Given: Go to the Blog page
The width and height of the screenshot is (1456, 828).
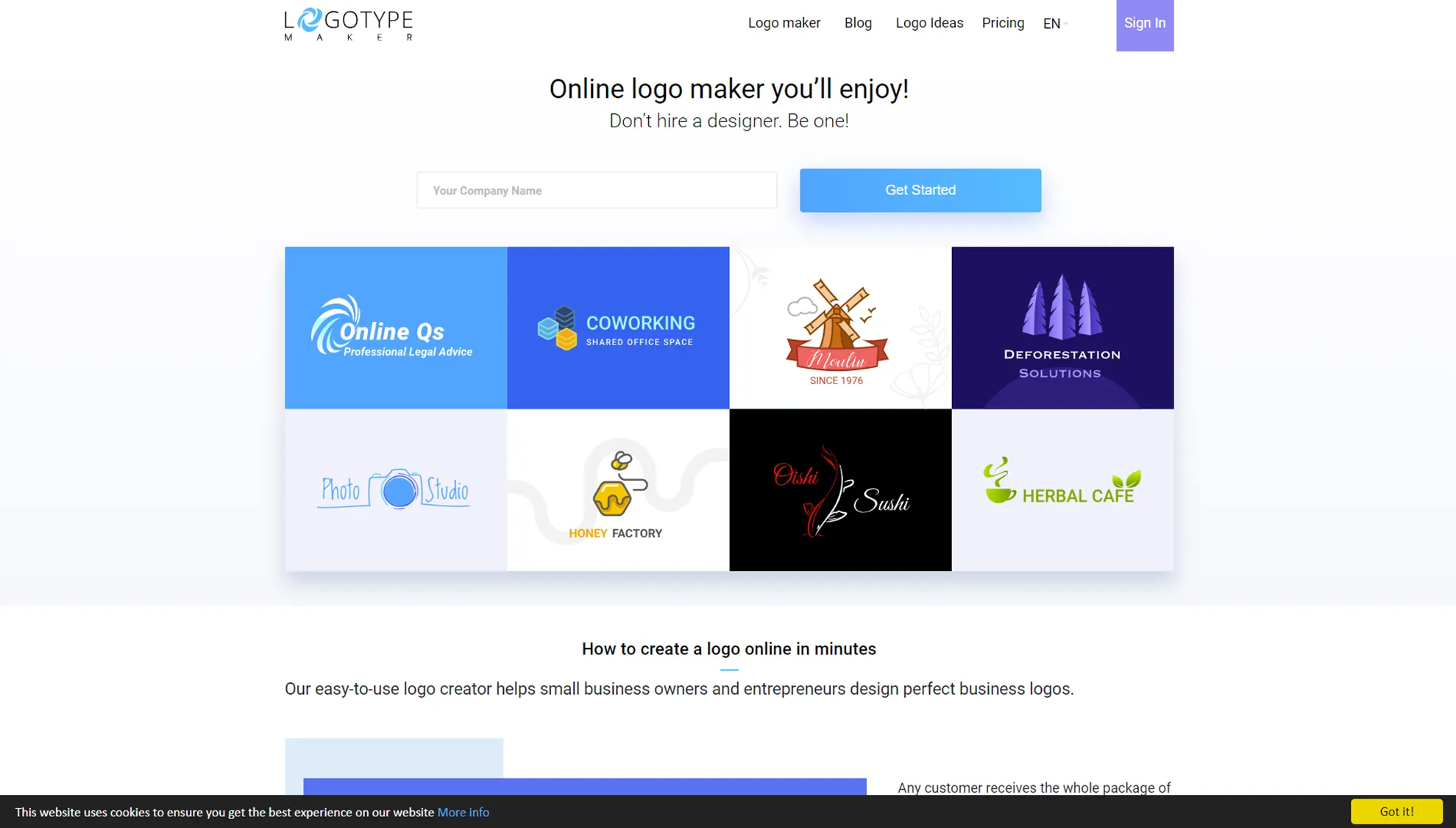Looking at the screenshot, I should tap(857, 23).
